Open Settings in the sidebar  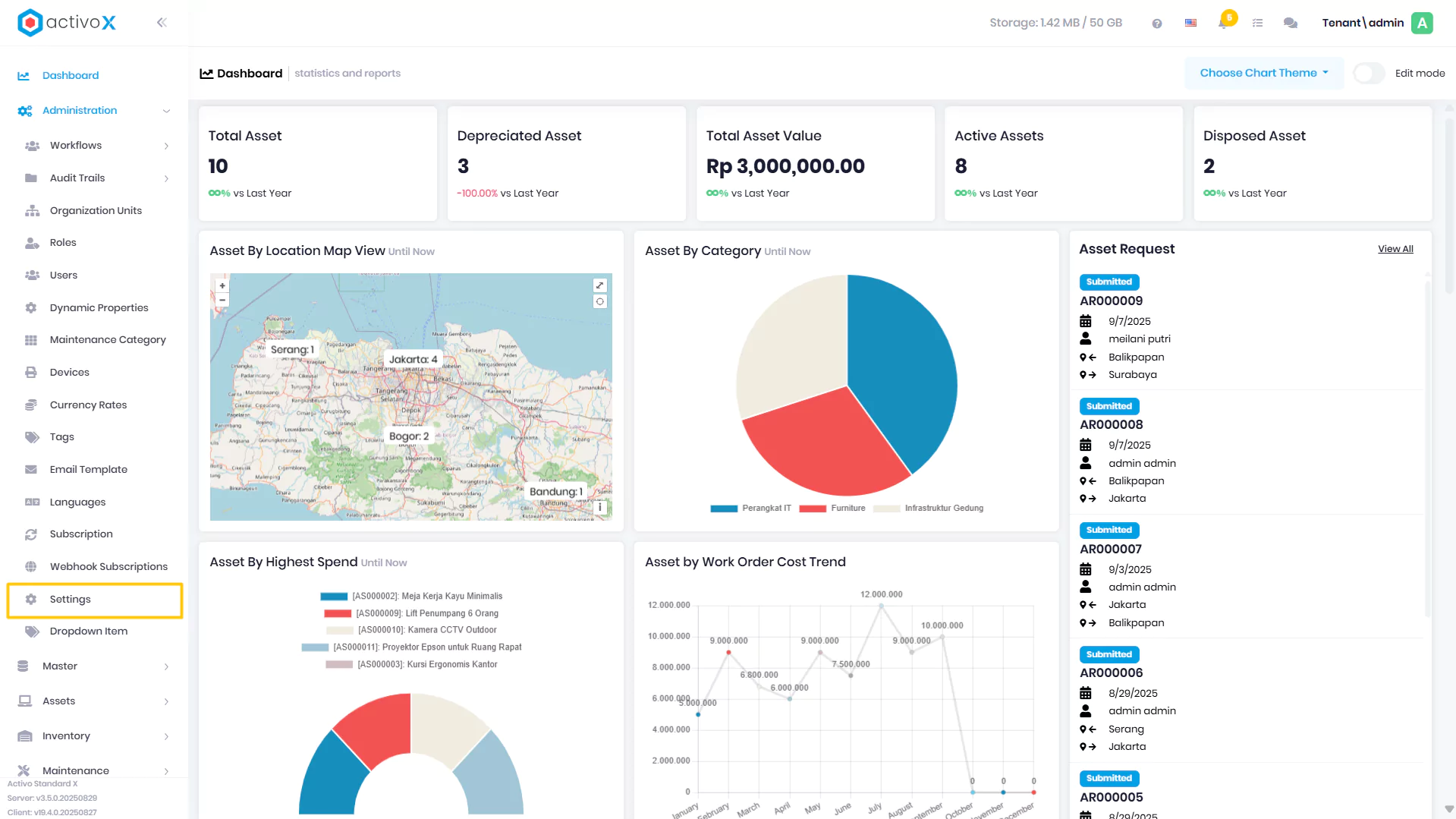(95, 600)
